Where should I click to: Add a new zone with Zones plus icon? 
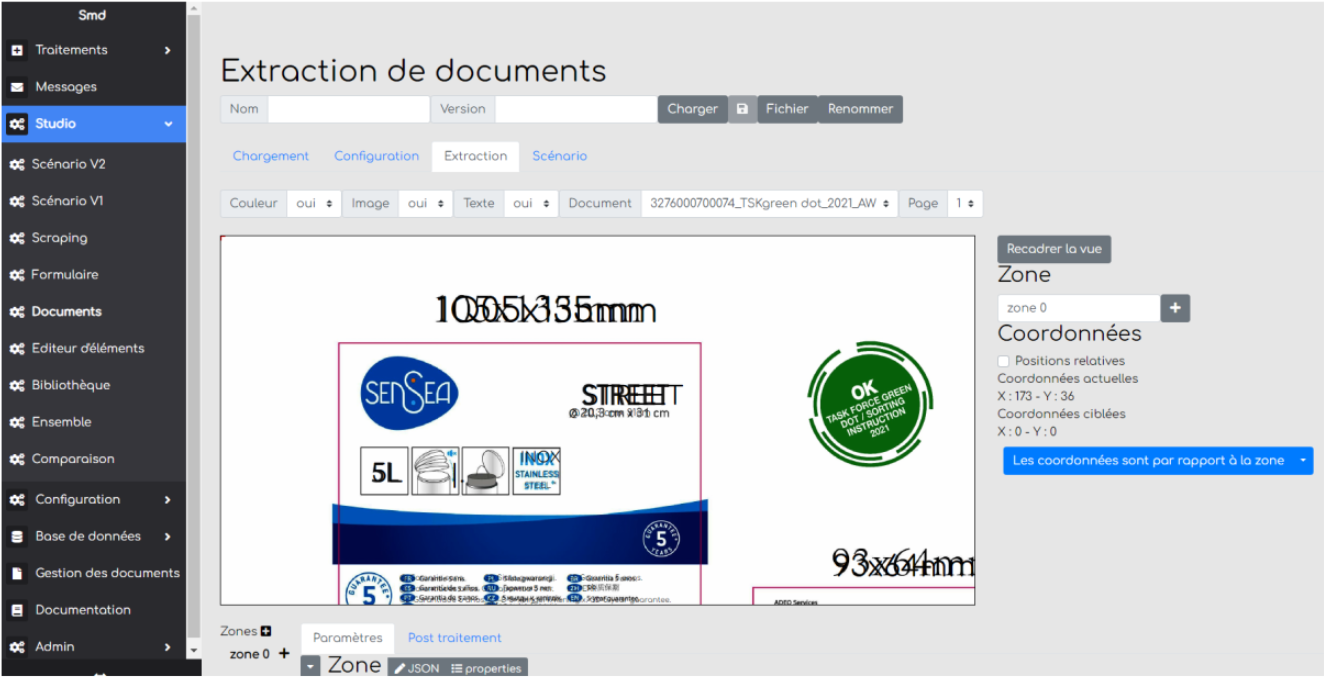[266, 631]
